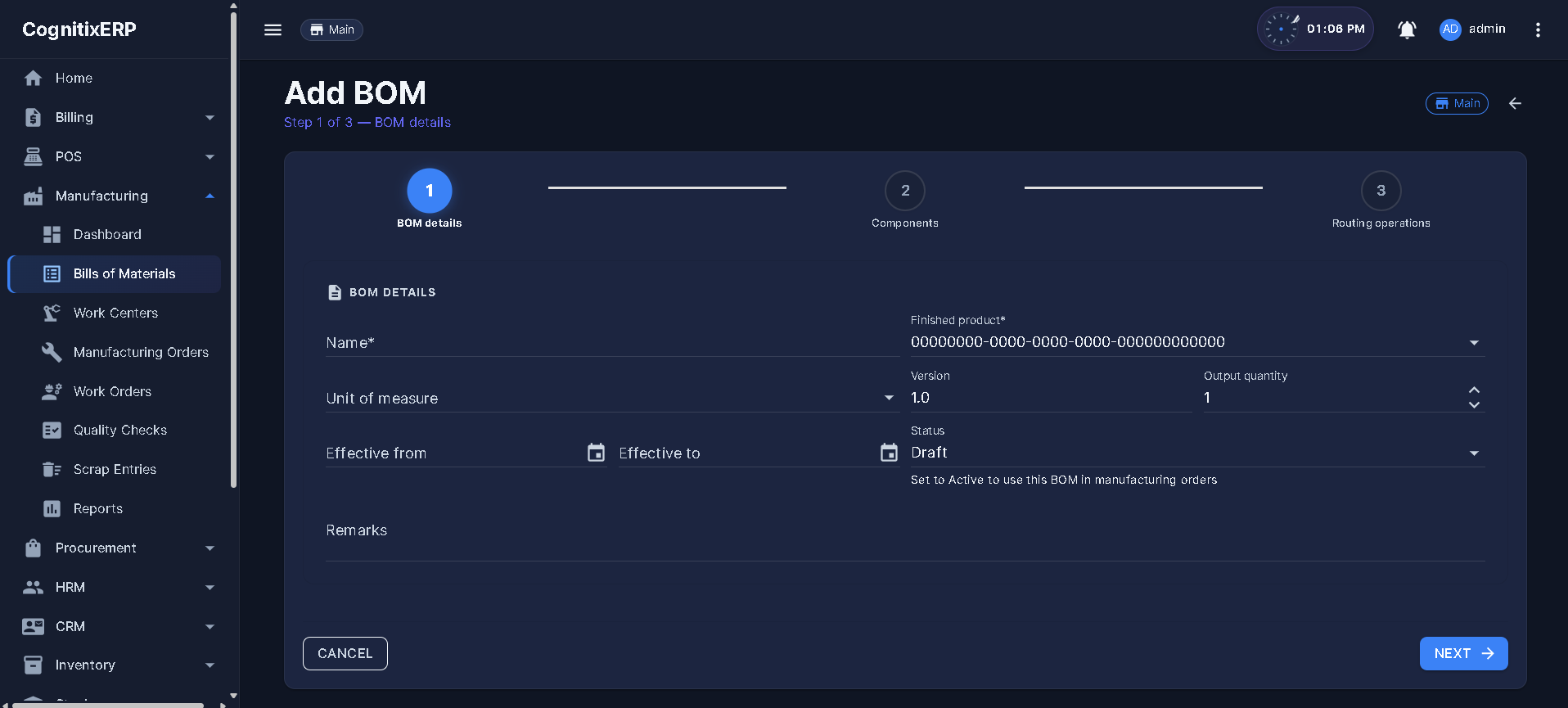Focus the Name input field
This screenshot has width=1568, height=708.
pos(612,342)
